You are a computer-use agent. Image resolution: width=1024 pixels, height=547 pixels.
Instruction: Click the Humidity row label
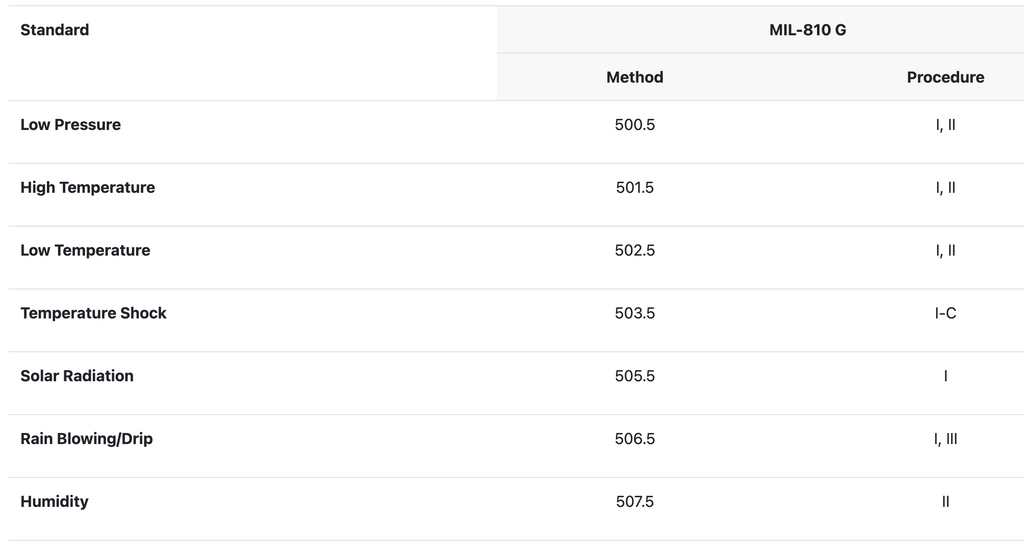[54, 502]
